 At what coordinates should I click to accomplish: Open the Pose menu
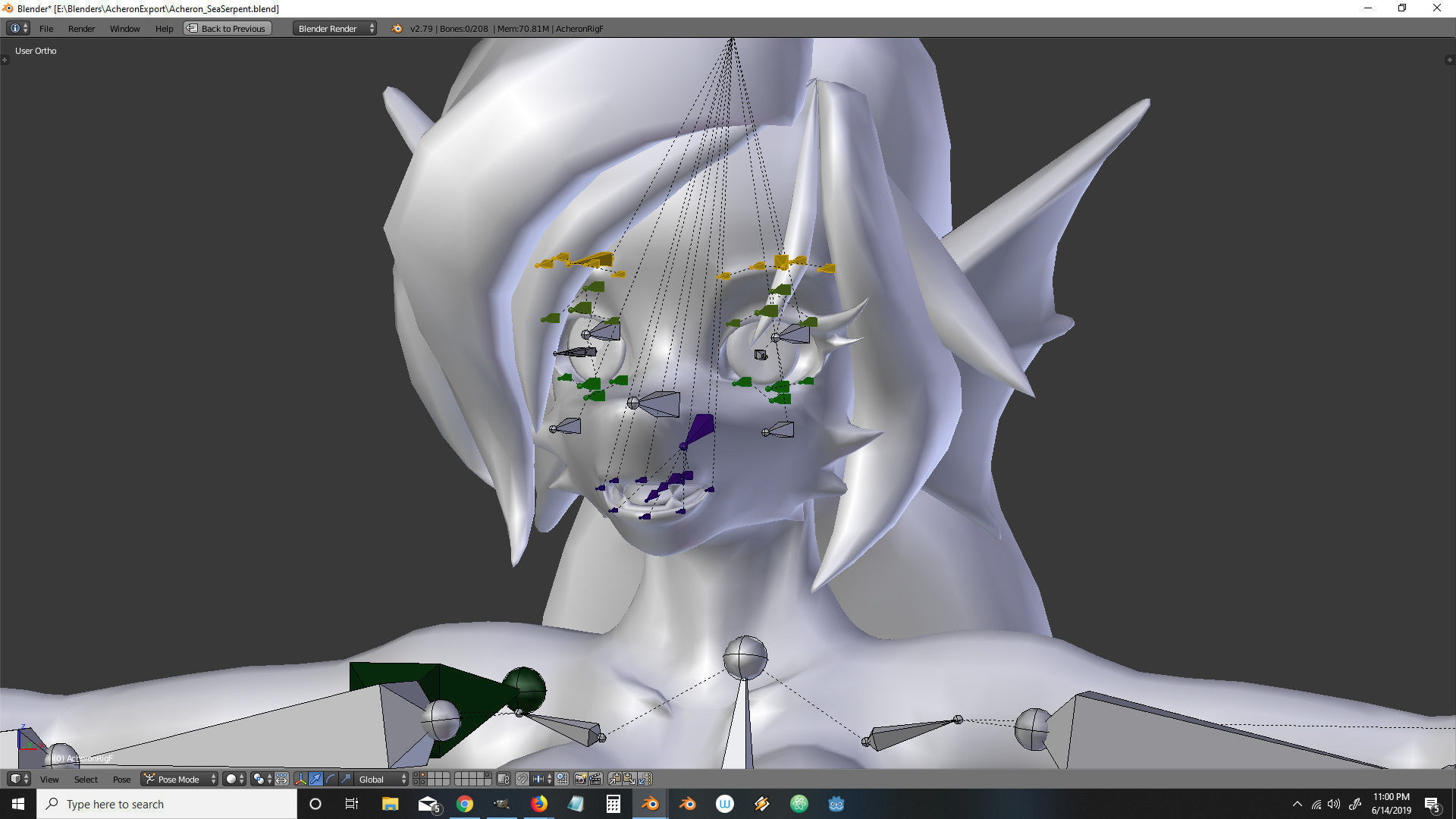click(121, 779)
